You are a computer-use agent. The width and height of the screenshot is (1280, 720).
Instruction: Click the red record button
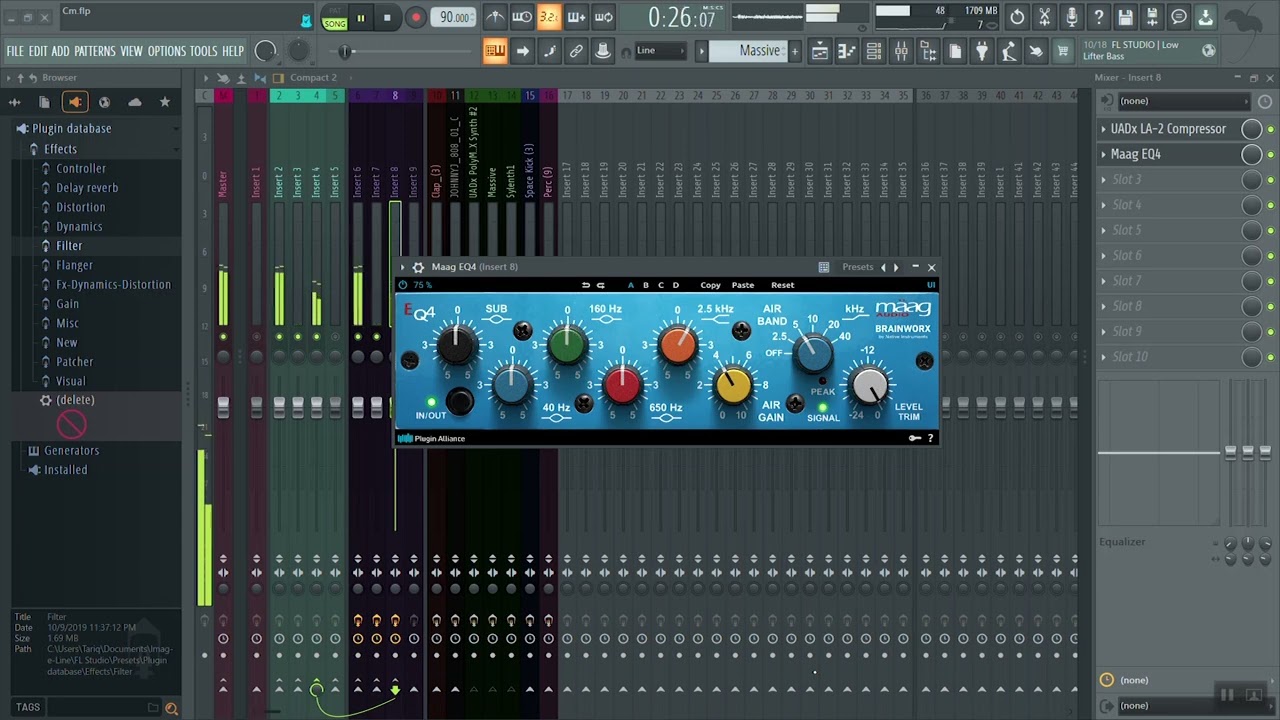[415, 18]
